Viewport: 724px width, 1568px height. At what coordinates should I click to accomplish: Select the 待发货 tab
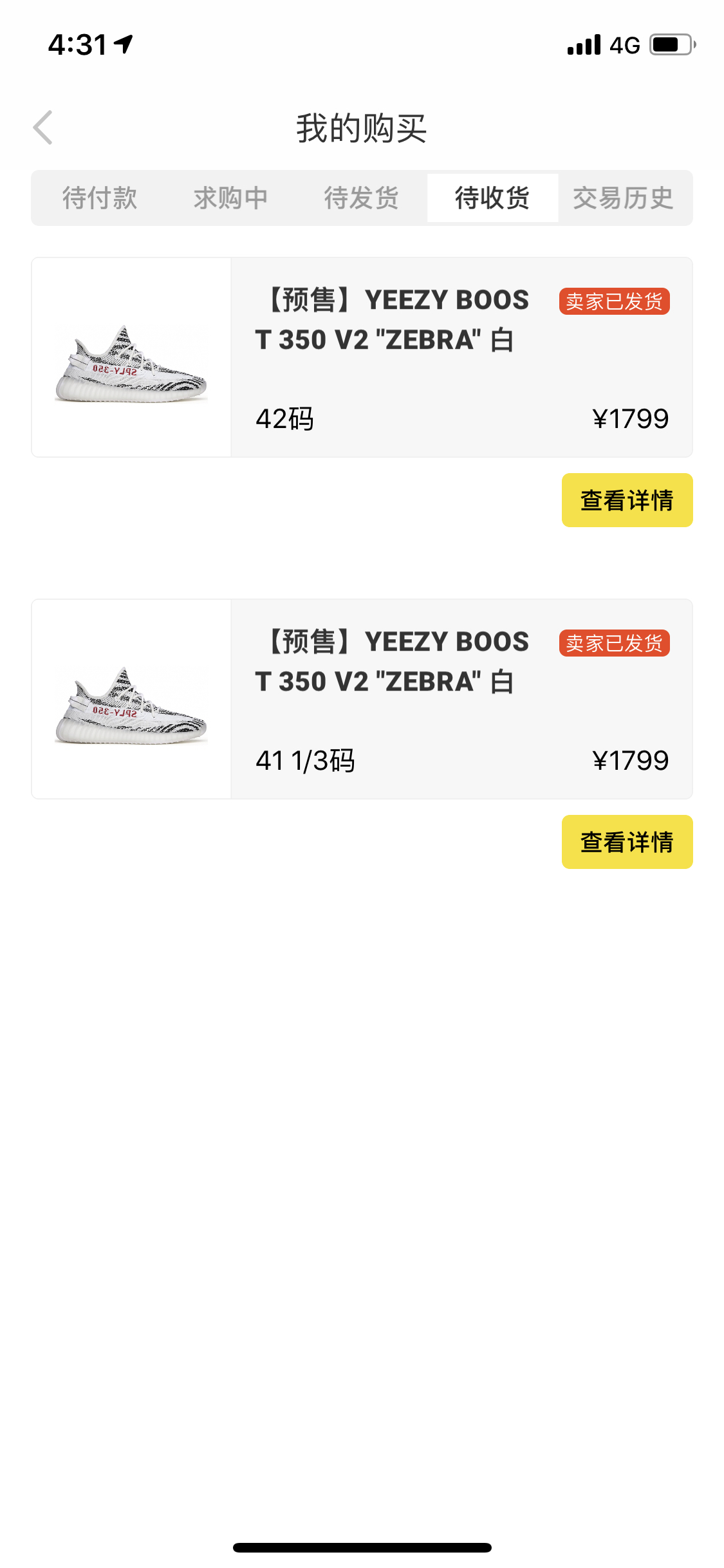pyautogui.click(x=361, y=198)
